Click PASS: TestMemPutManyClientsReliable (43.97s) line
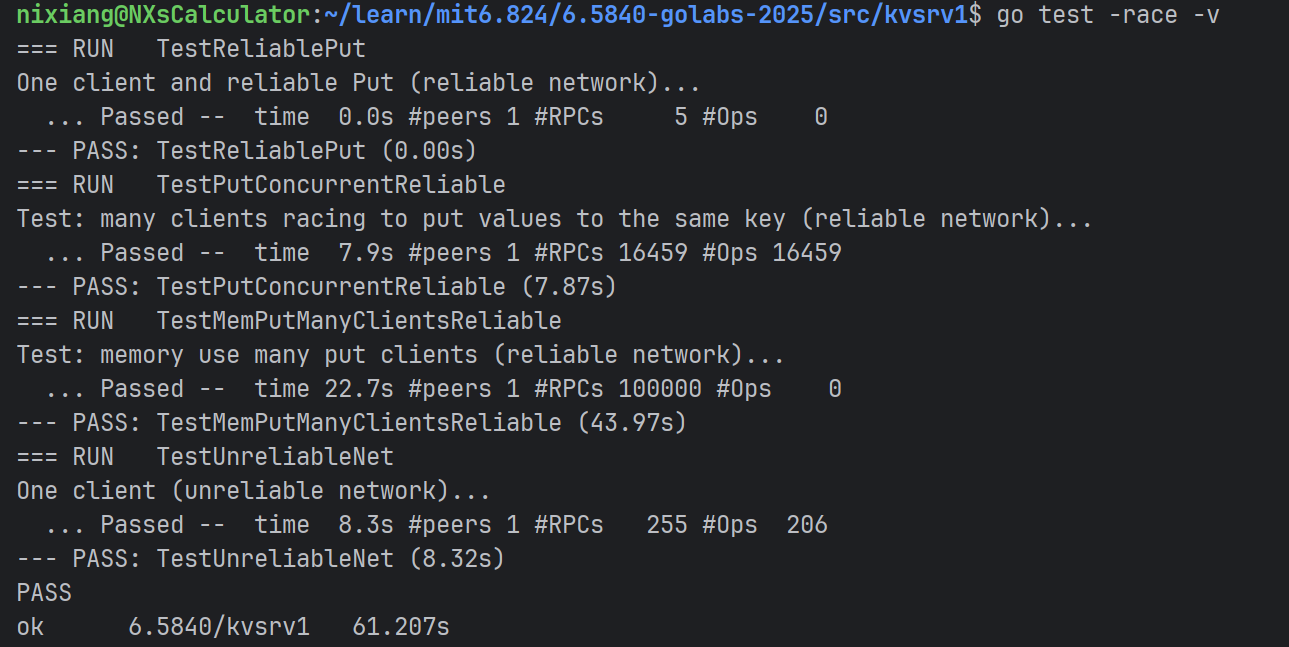 tap(352, 423)
